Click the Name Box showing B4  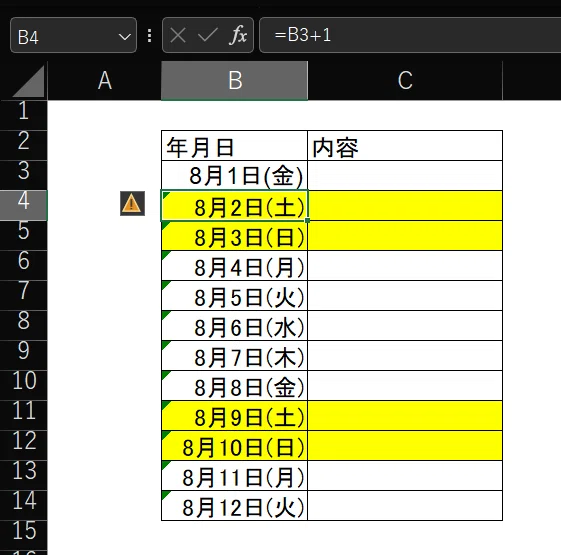[x=73, y=35]
